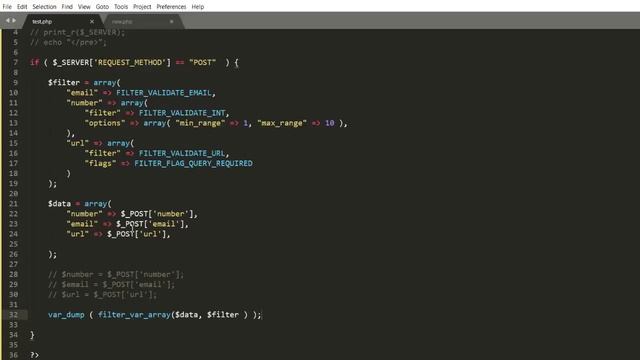Click FILTER_FLAG_QUERY_REQUIRED constant
640x360 pixels.
tap(193, 163)
